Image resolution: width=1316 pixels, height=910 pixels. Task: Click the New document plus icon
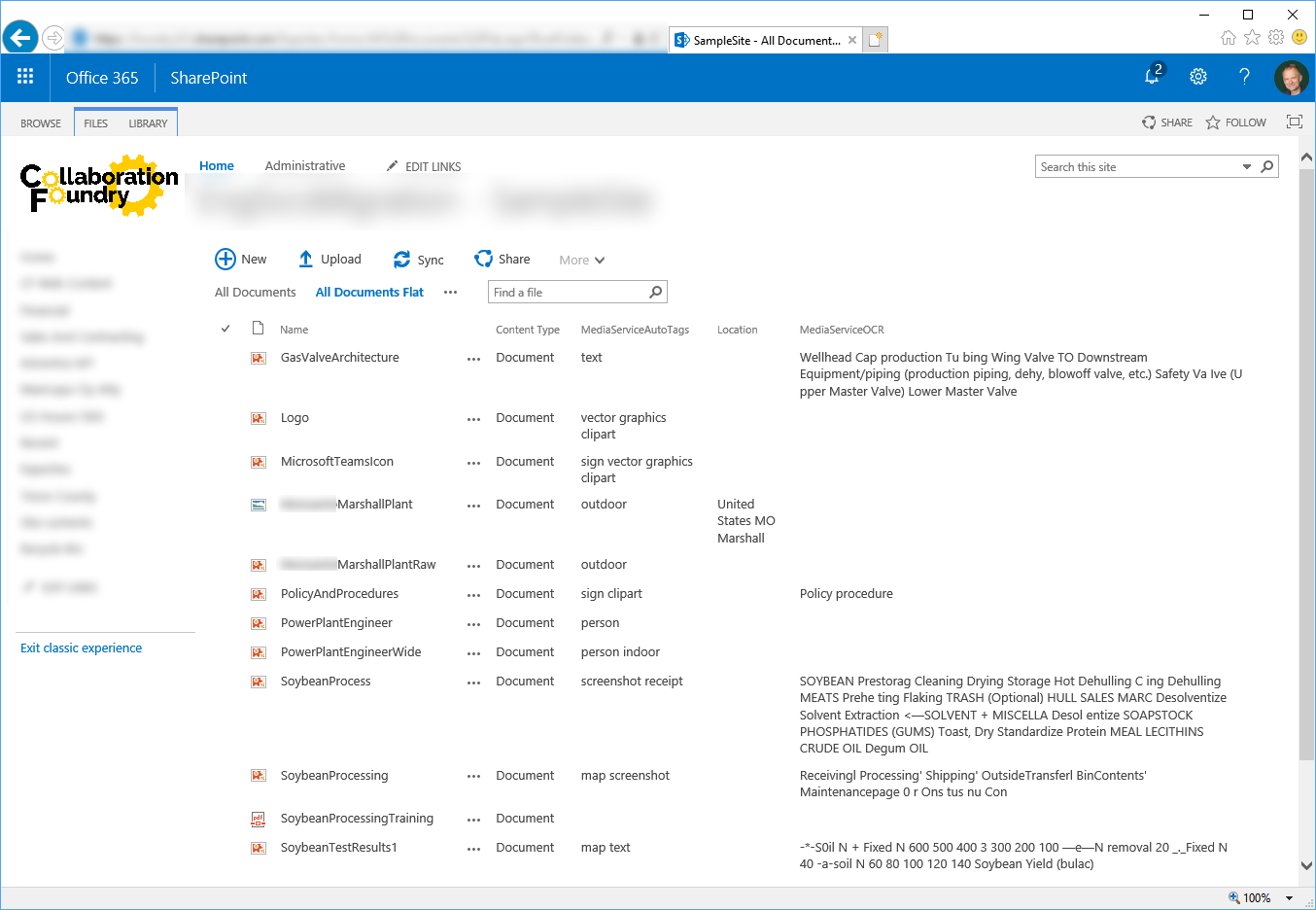(225, 259)
